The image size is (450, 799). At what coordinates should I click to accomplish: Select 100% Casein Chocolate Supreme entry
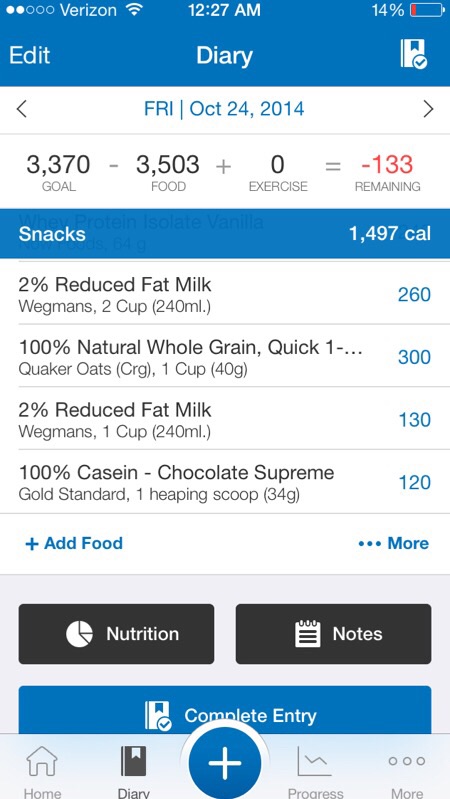225,482
